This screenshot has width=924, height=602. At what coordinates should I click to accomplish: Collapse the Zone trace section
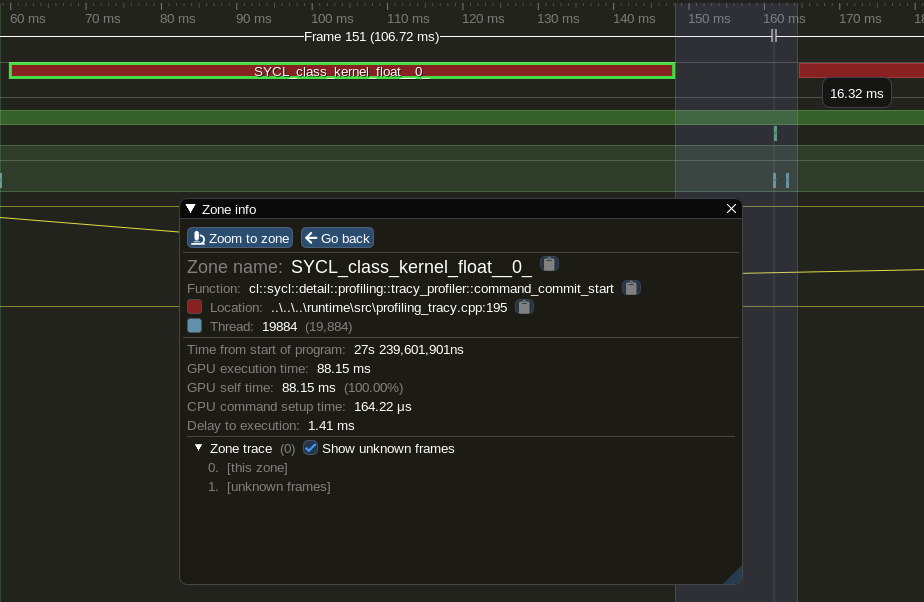click(x=199, y=448)
